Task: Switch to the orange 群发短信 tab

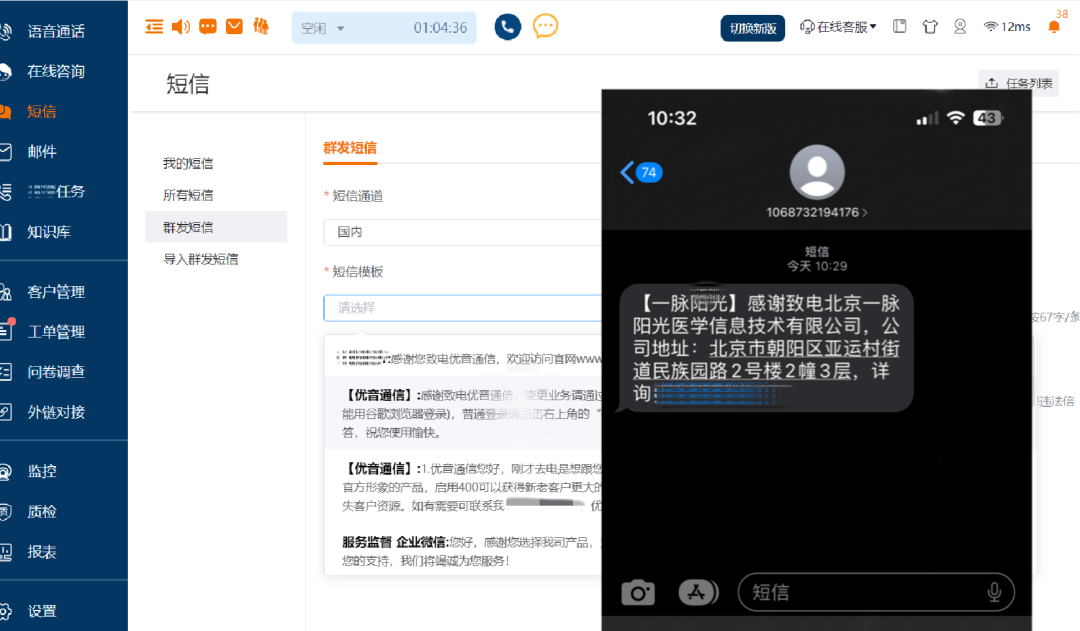Action: [x=350, y=148]
